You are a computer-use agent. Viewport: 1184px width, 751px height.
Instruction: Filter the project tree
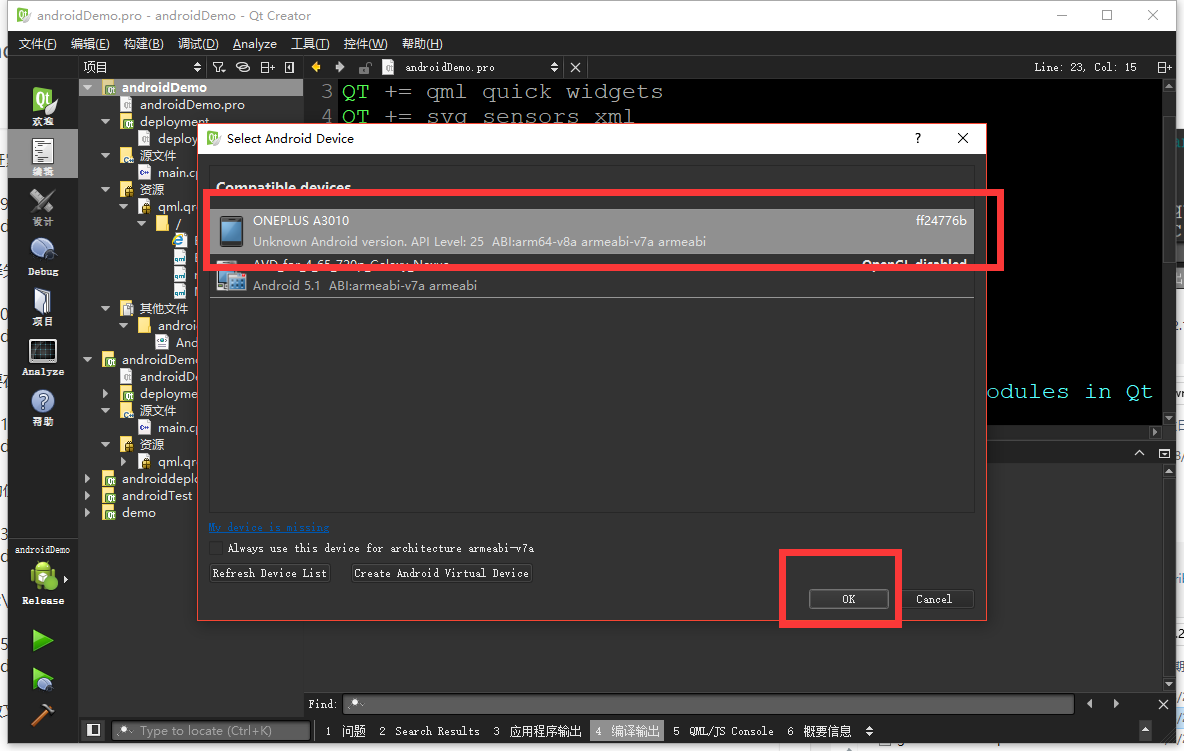(219, 67)
